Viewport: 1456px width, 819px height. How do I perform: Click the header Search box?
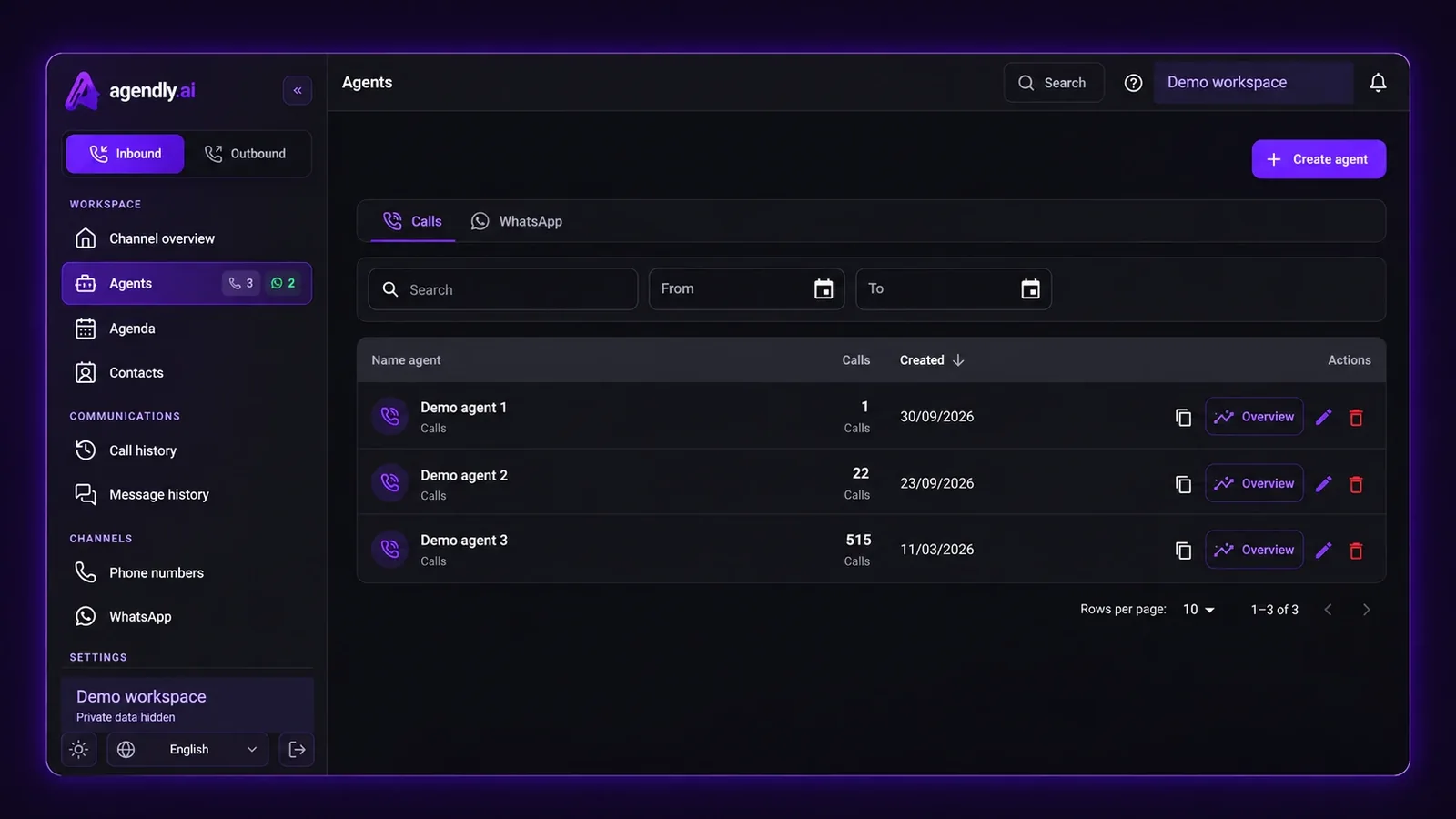point(1054,83)
